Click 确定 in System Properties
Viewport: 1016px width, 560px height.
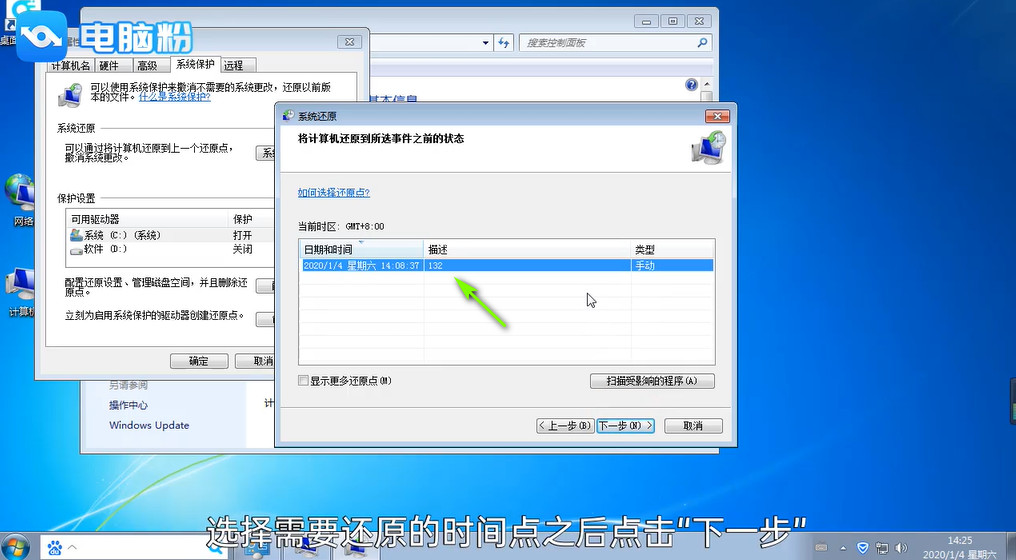click(x=199, y=361)
